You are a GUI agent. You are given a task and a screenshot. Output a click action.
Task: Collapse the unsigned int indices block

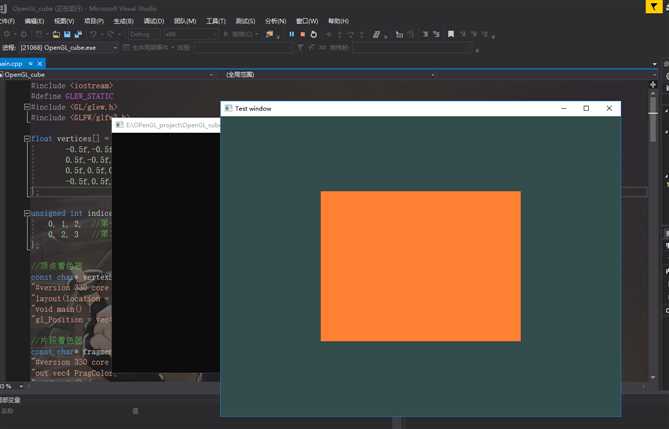pyautogui.click(x=26, y=213)
